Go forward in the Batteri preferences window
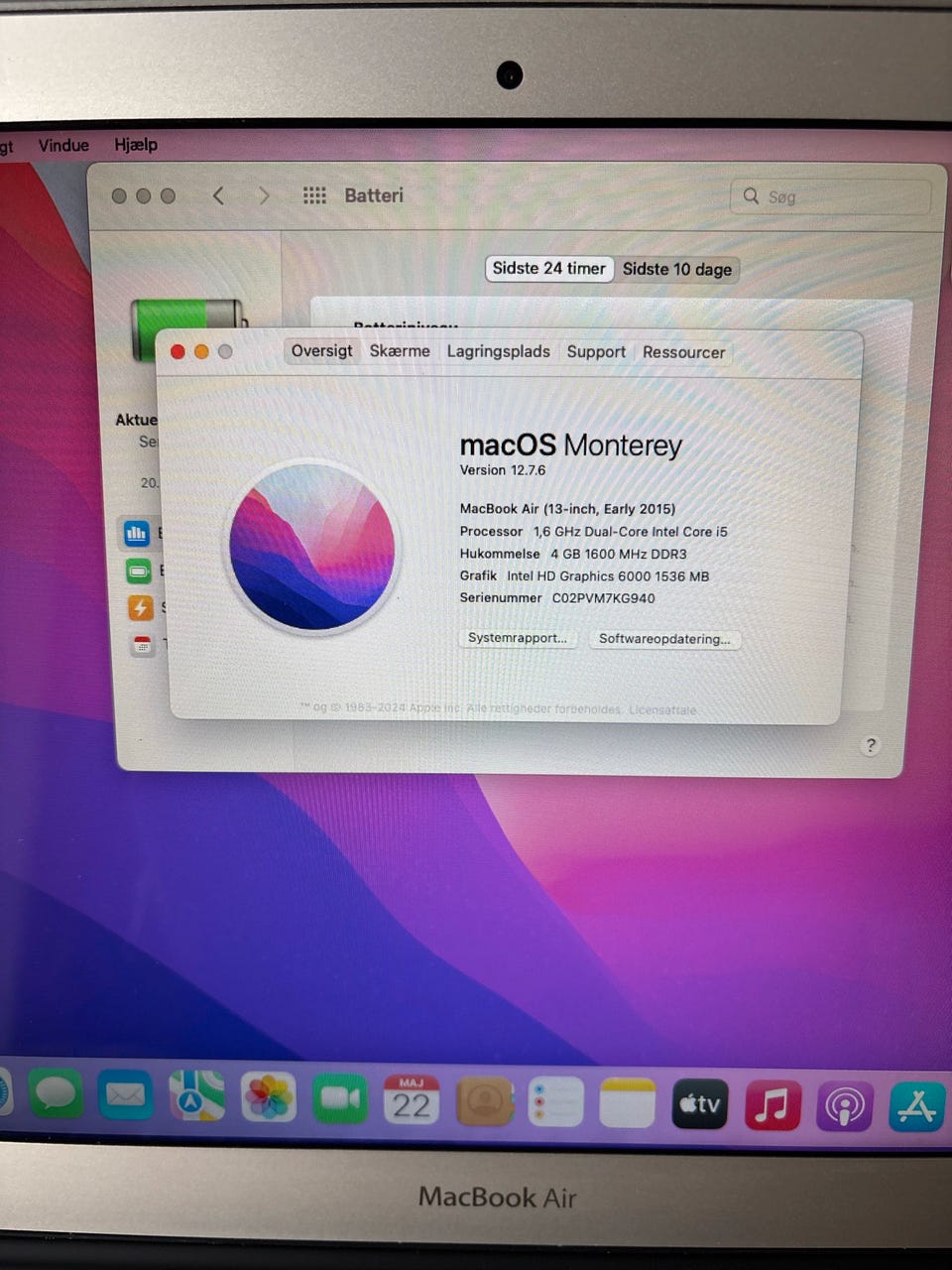The image size is (952, 1270). (x=264, y=195)
